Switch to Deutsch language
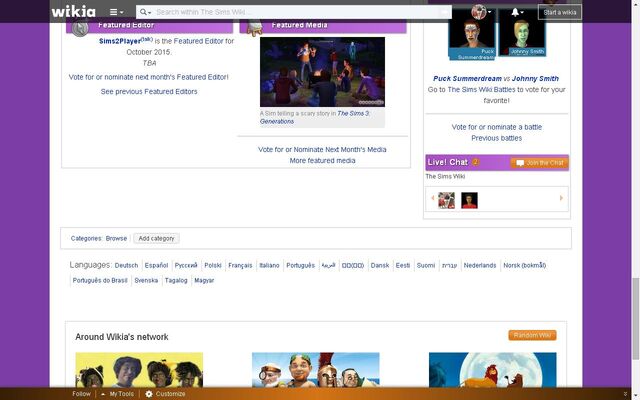The height and width of the screenshot is (400, 640). click(126, 265)
